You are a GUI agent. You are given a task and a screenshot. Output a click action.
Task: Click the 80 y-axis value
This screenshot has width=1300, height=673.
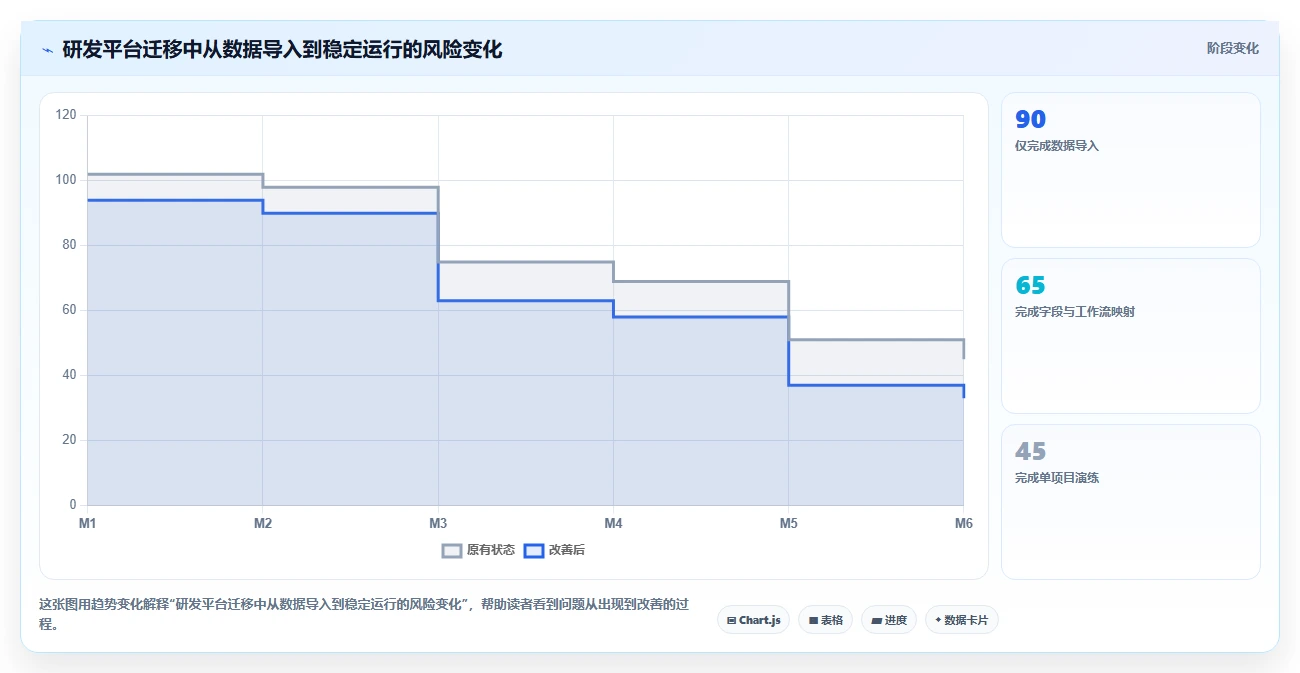[70, 245]
